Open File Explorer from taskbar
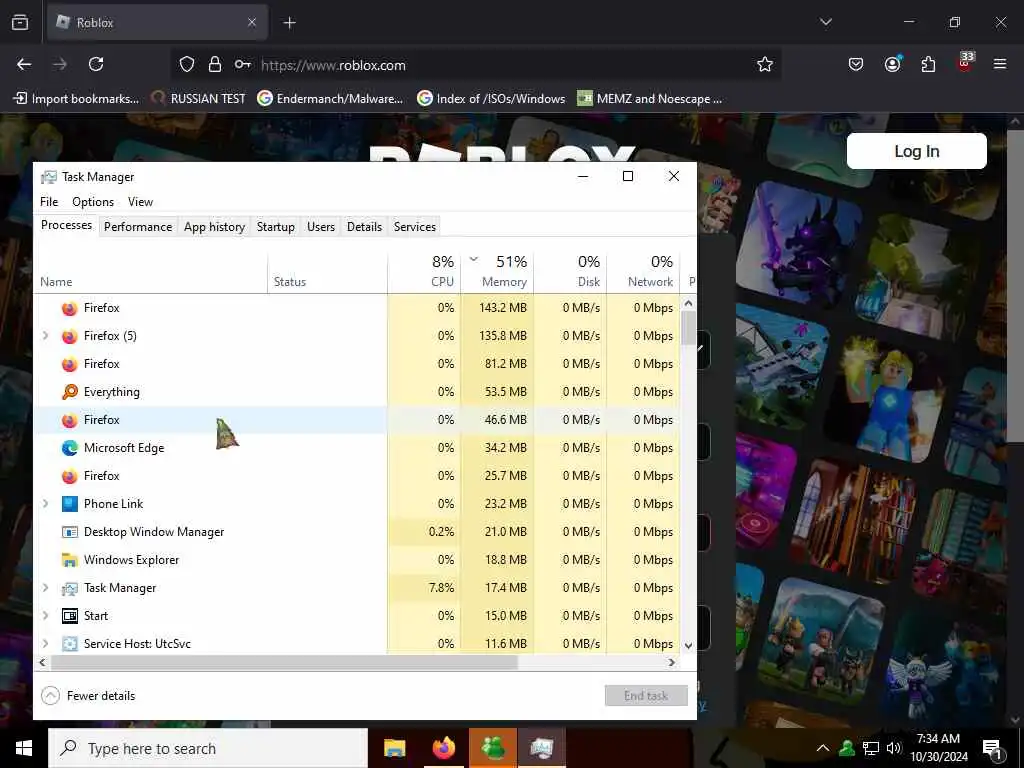Image resolution: width=1024 pixels, height=768 pixels. tap(394, 748)
